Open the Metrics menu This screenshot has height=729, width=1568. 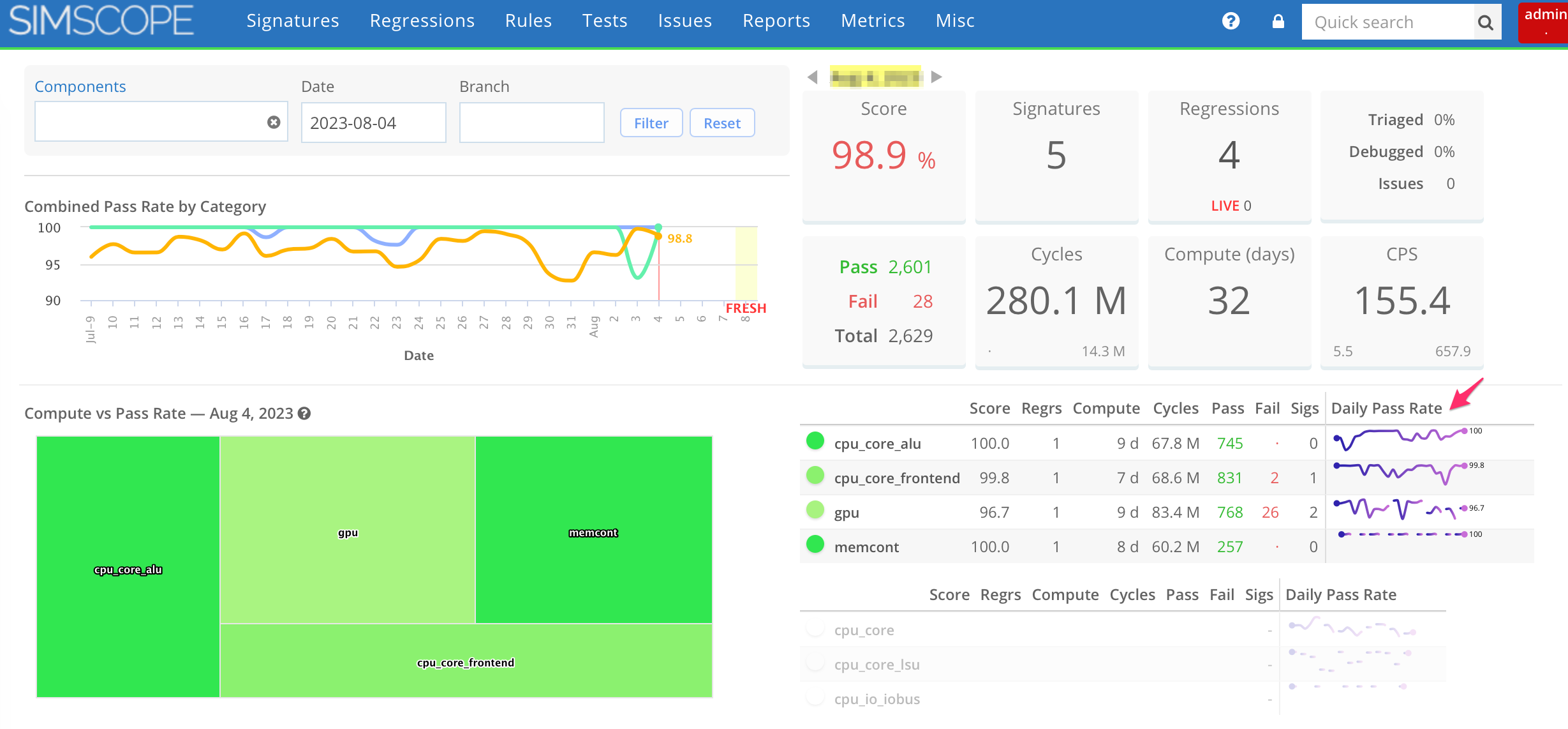point(873,21)
